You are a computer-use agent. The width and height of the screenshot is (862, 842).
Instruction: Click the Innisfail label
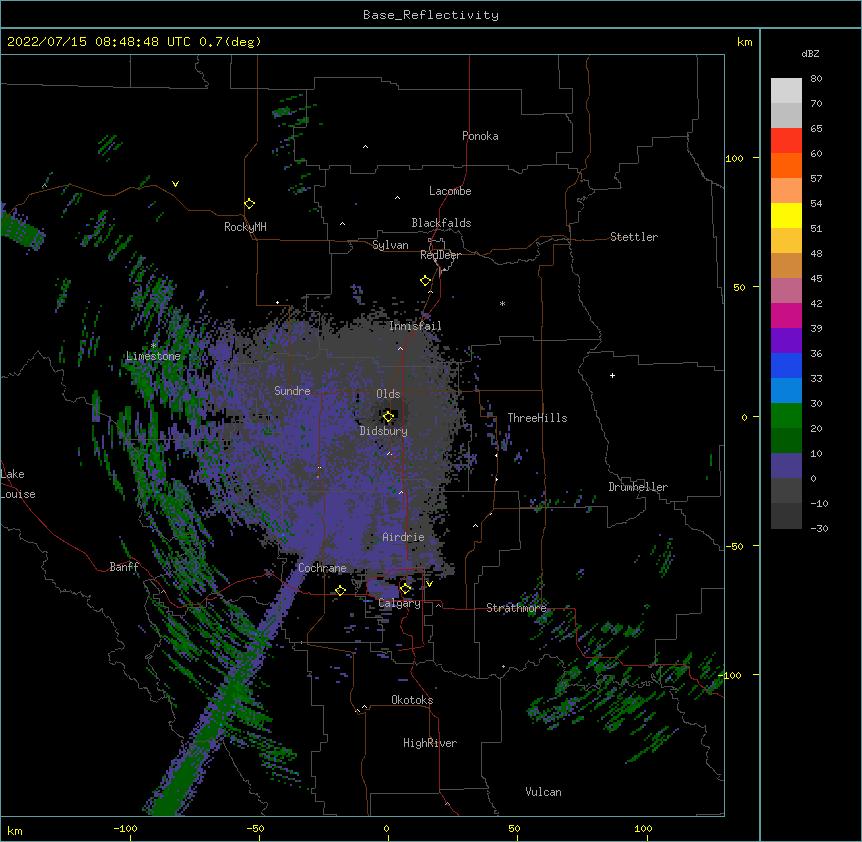(415, 326)
